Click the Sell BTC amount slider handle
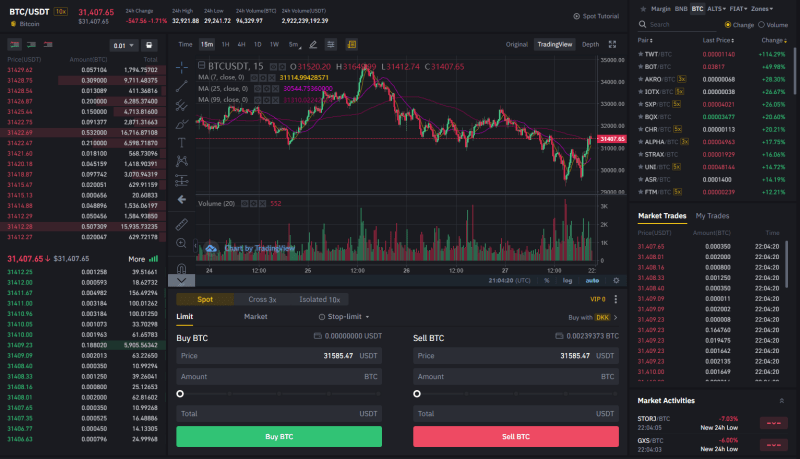This screenshot has height=459, width=800. point(417,394)
